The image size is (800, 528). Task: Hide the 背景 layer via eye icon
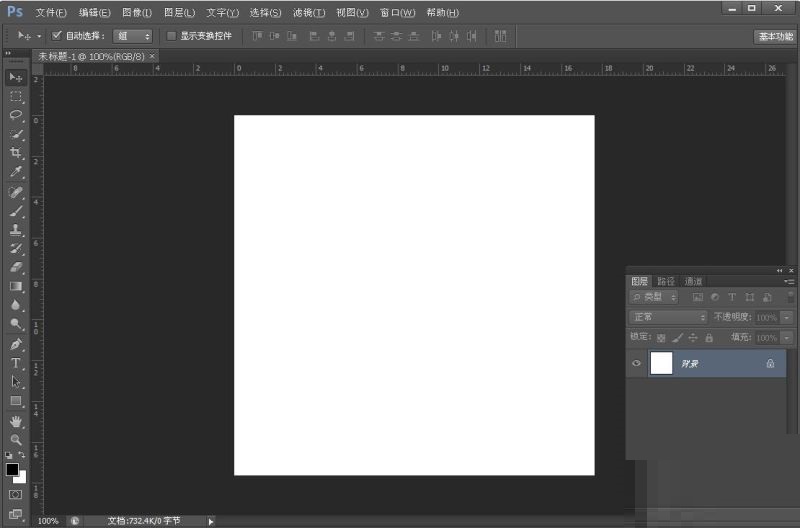(x=637, y=363)
